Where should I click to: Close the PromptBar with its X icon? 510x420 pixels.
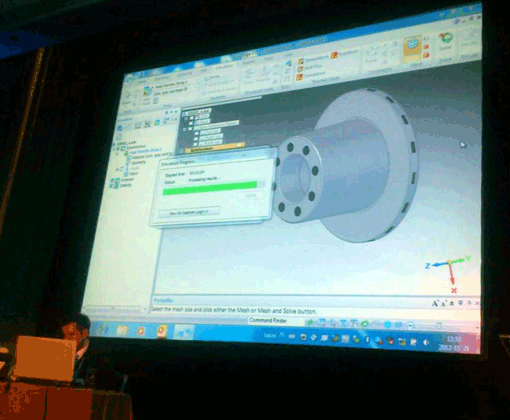(x=477, y=303)
